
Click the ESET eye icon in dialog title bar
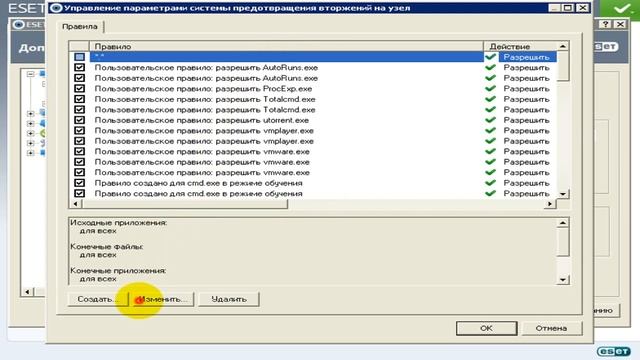[56, 8]
